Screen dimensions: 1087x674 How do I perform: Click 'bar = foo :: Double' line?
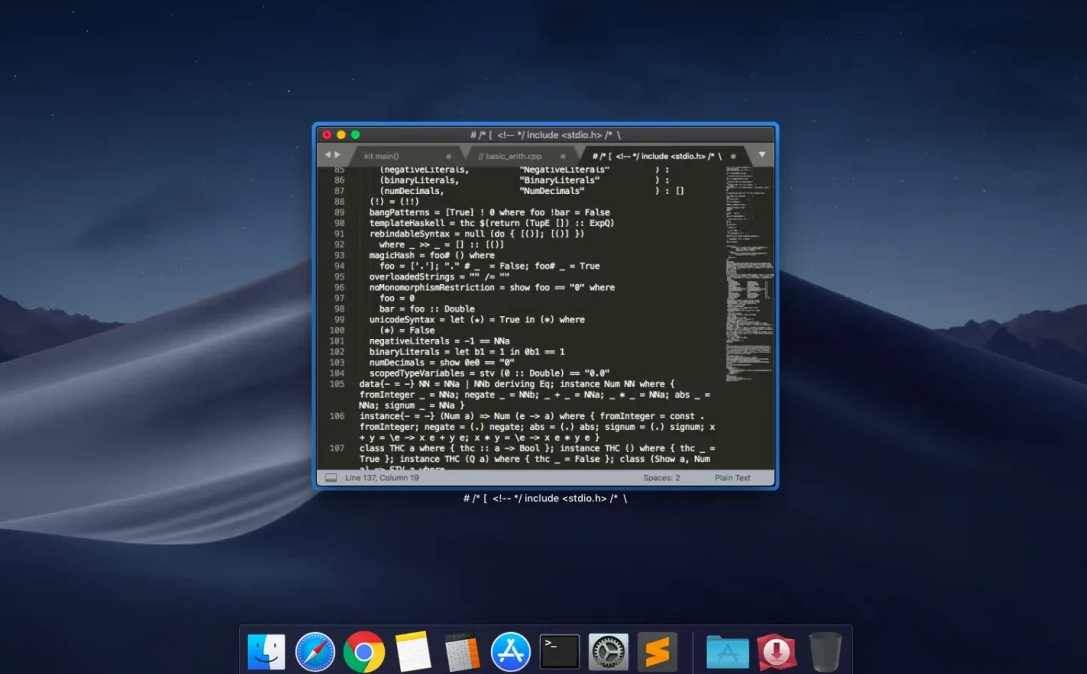426,309
